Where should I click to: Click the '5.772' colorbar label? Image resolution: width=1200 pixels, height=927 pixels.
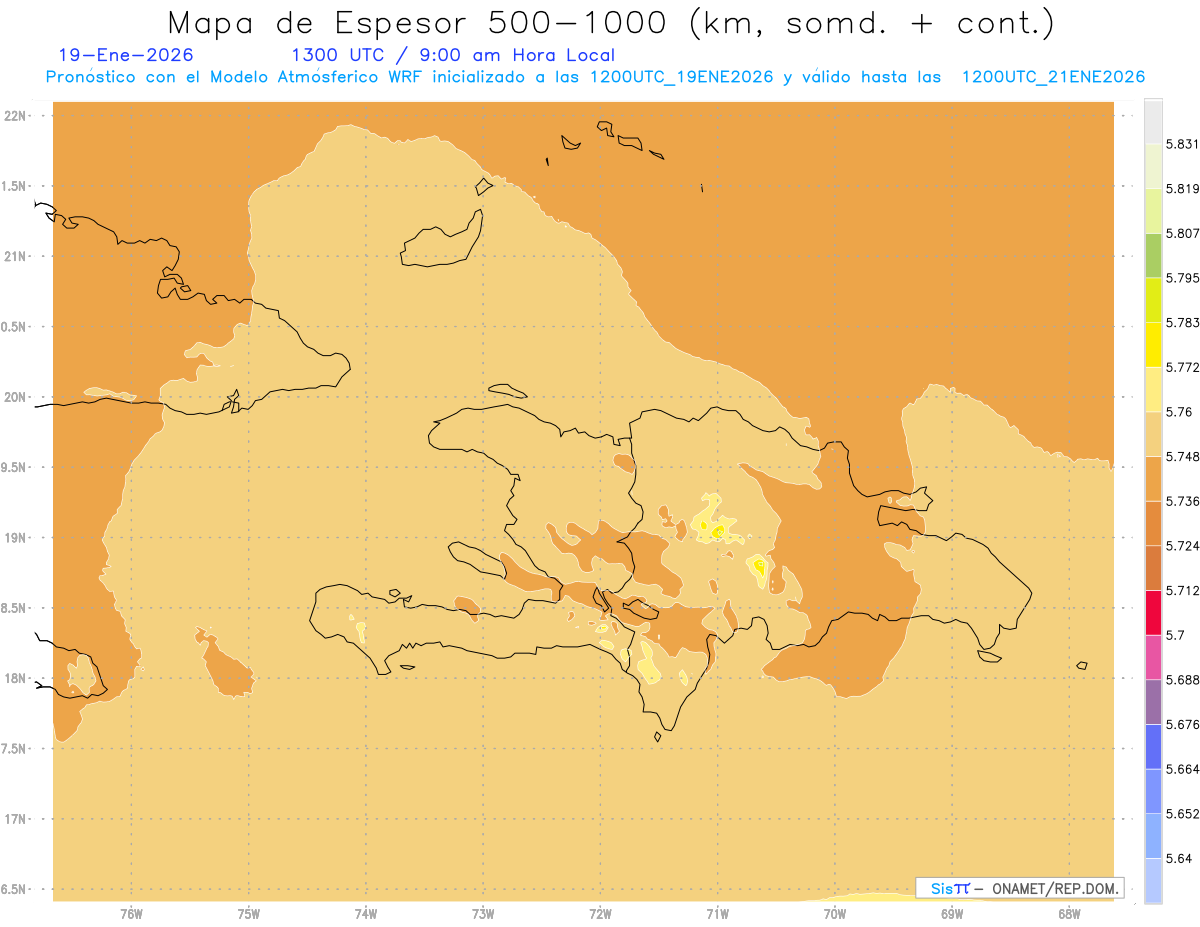(1182, 367)
